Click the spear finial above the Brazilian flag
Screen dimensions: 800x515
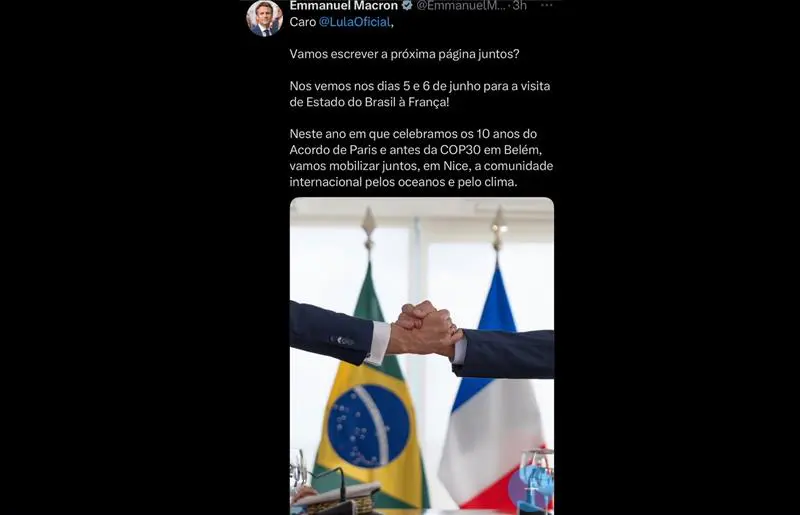tap(368, 228)
